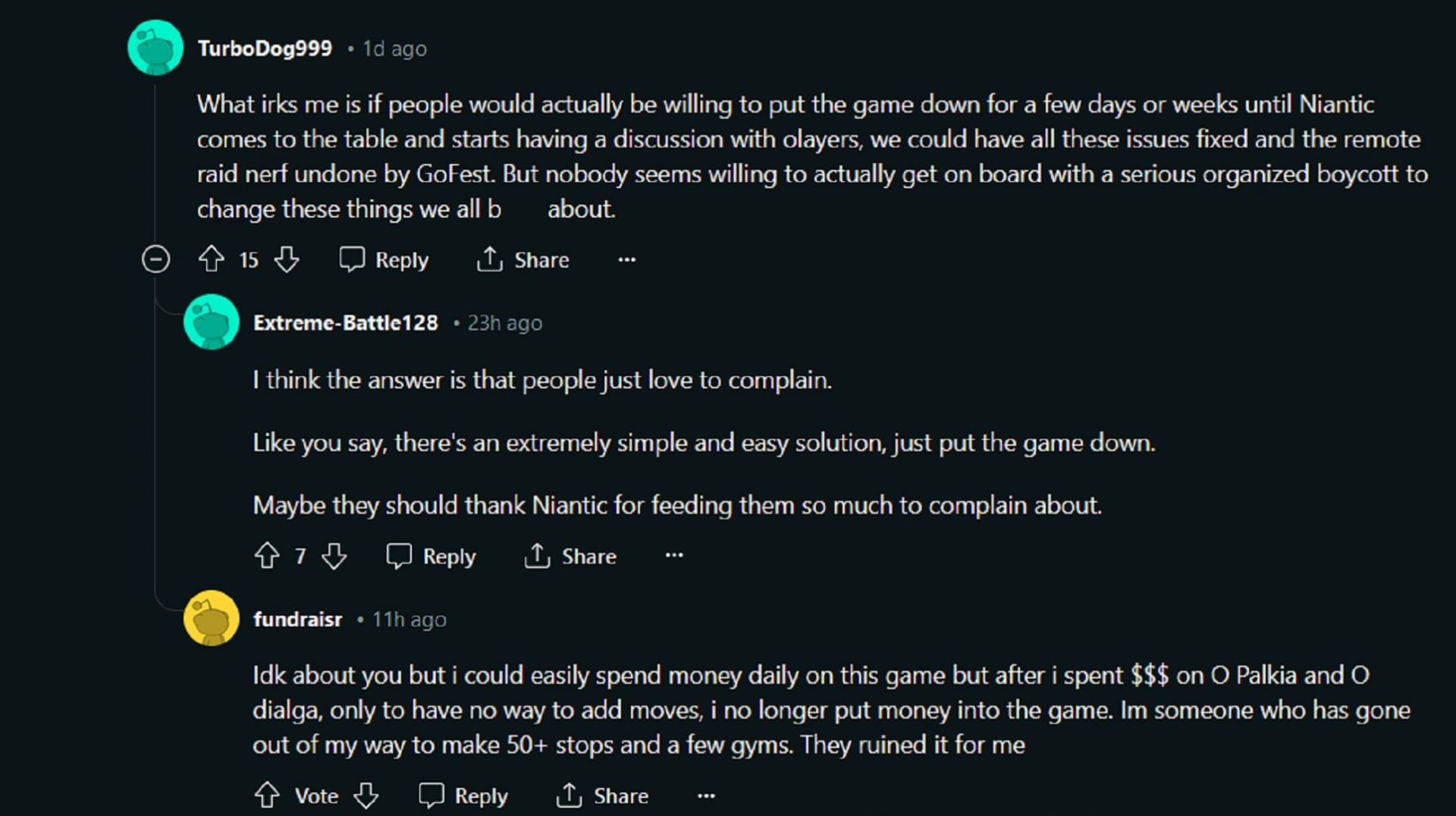
Task: Click fundraisr's yellow avatar
Action: (x=211, y=618)
